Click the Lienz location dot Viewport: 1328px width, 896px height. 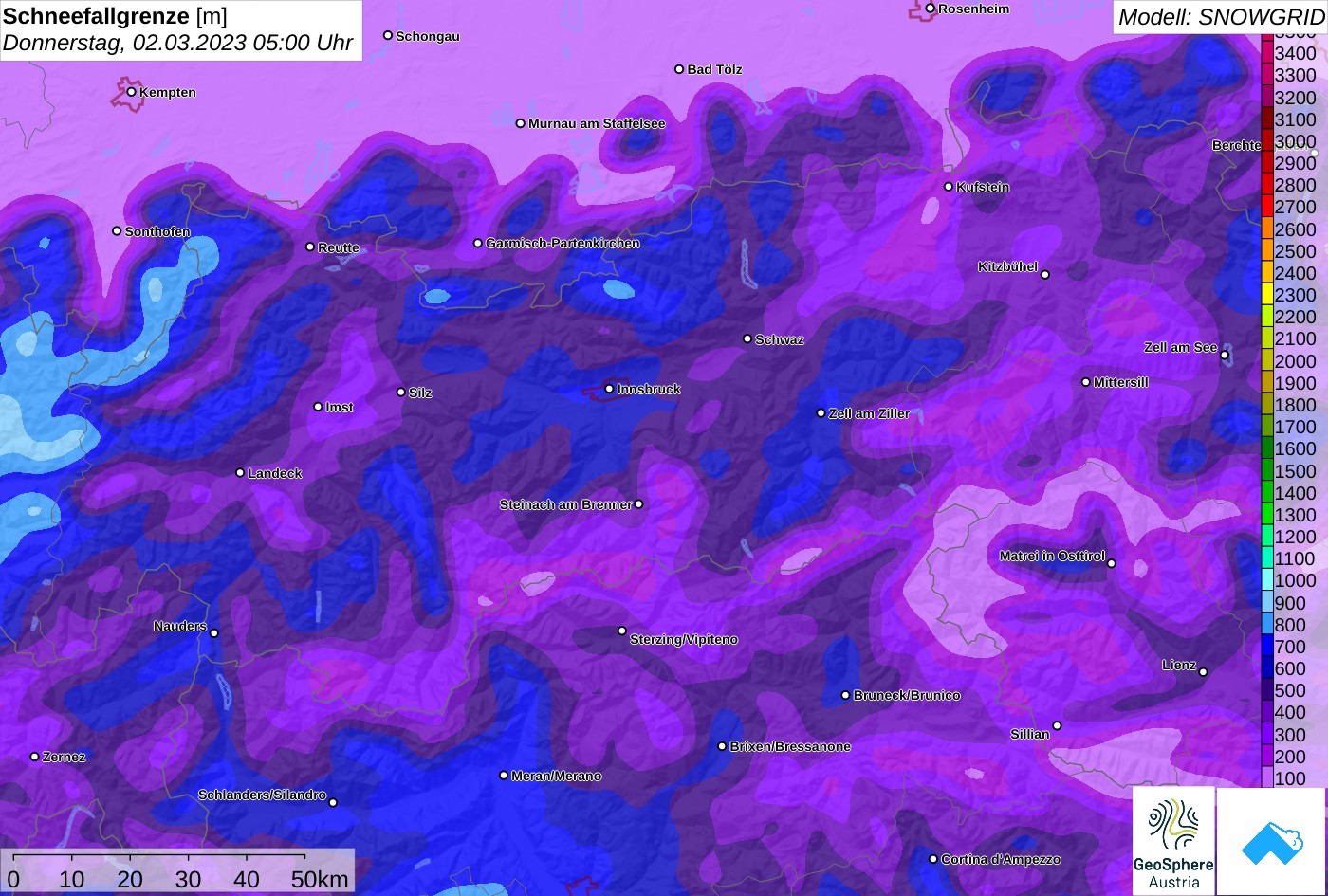[1203, 672]
